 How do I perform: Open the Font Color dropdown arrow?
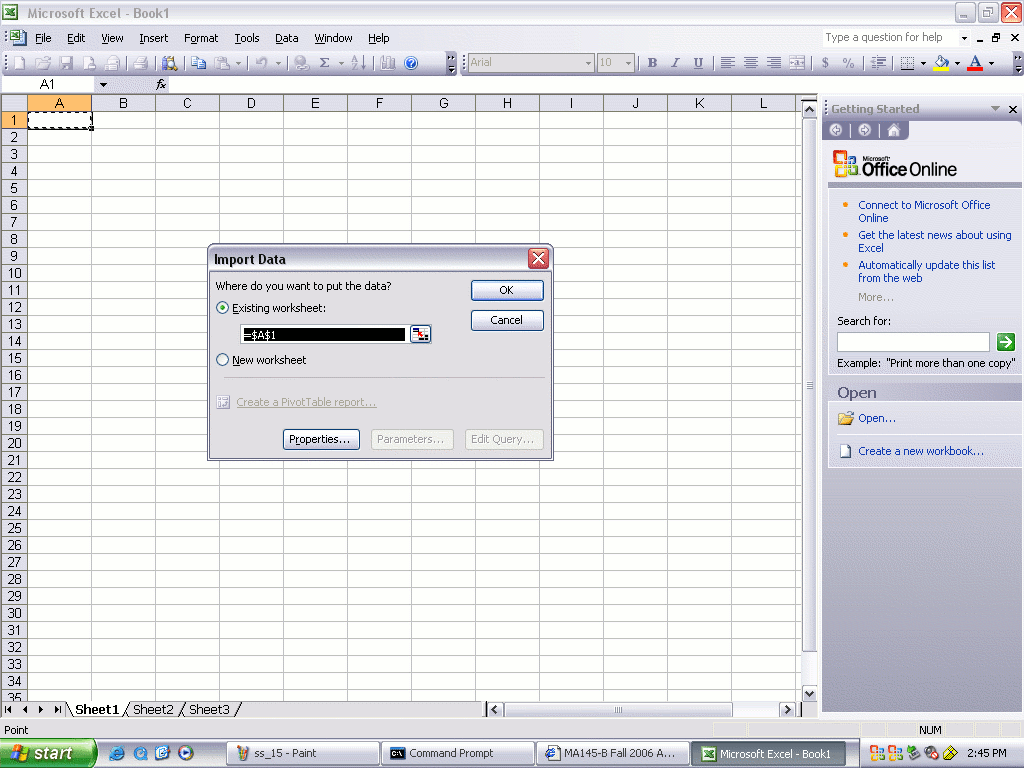(991, 63)
